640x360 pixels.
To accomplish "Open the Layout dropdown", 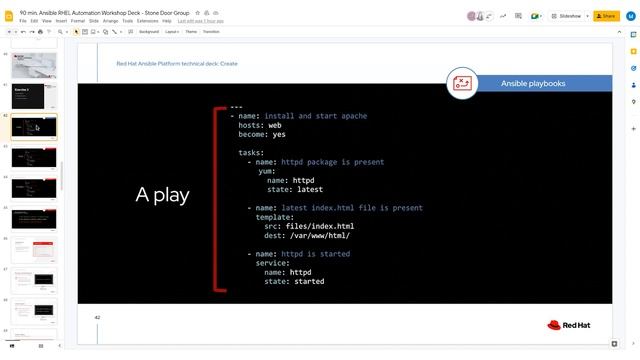I will coord(172,31).
